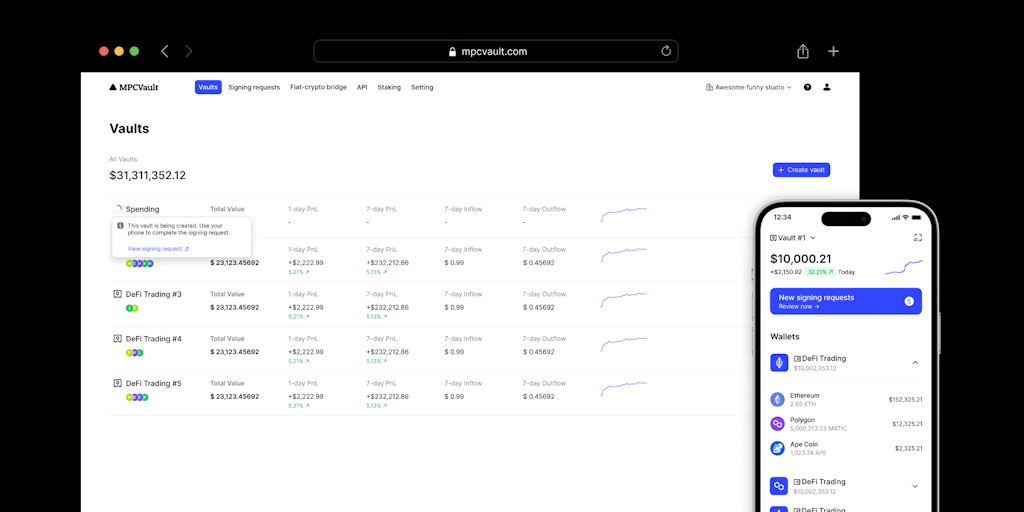Expand the second DeFi Trading wallet
The image size is (1024, 512).
[x=915, y=486]
